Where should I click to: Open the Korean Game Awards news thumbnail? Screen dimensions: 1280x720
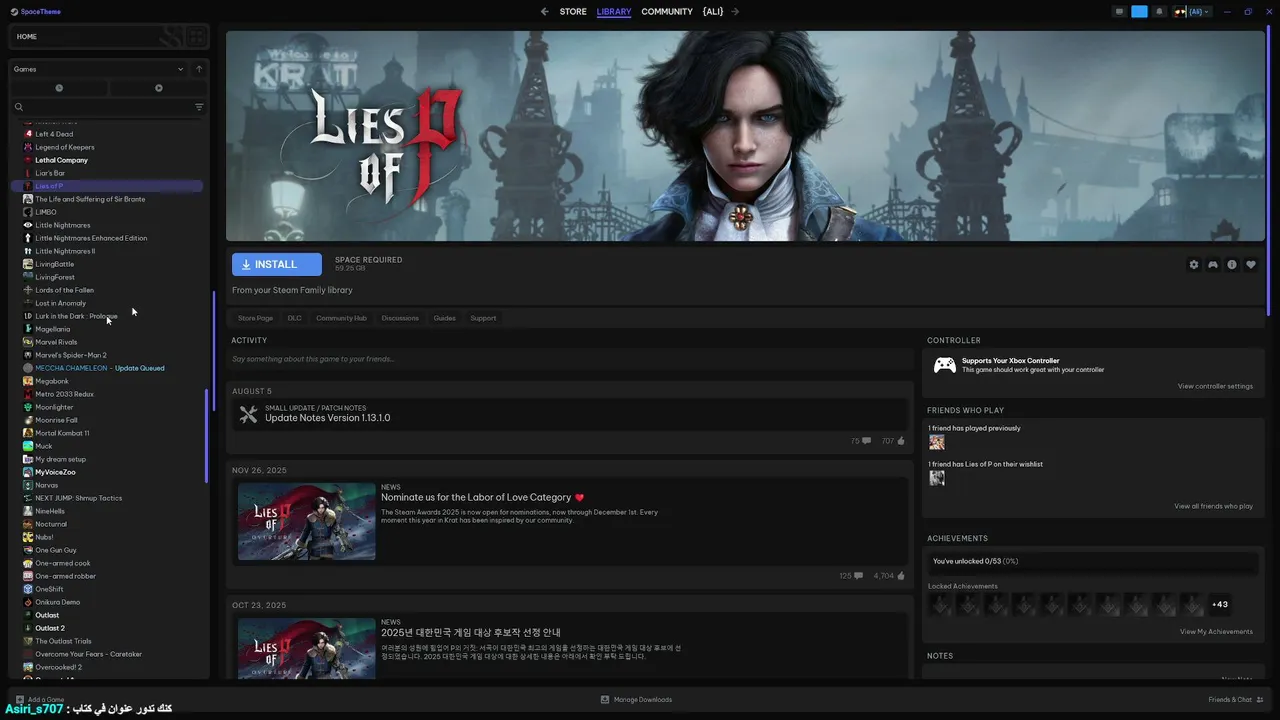307,649
